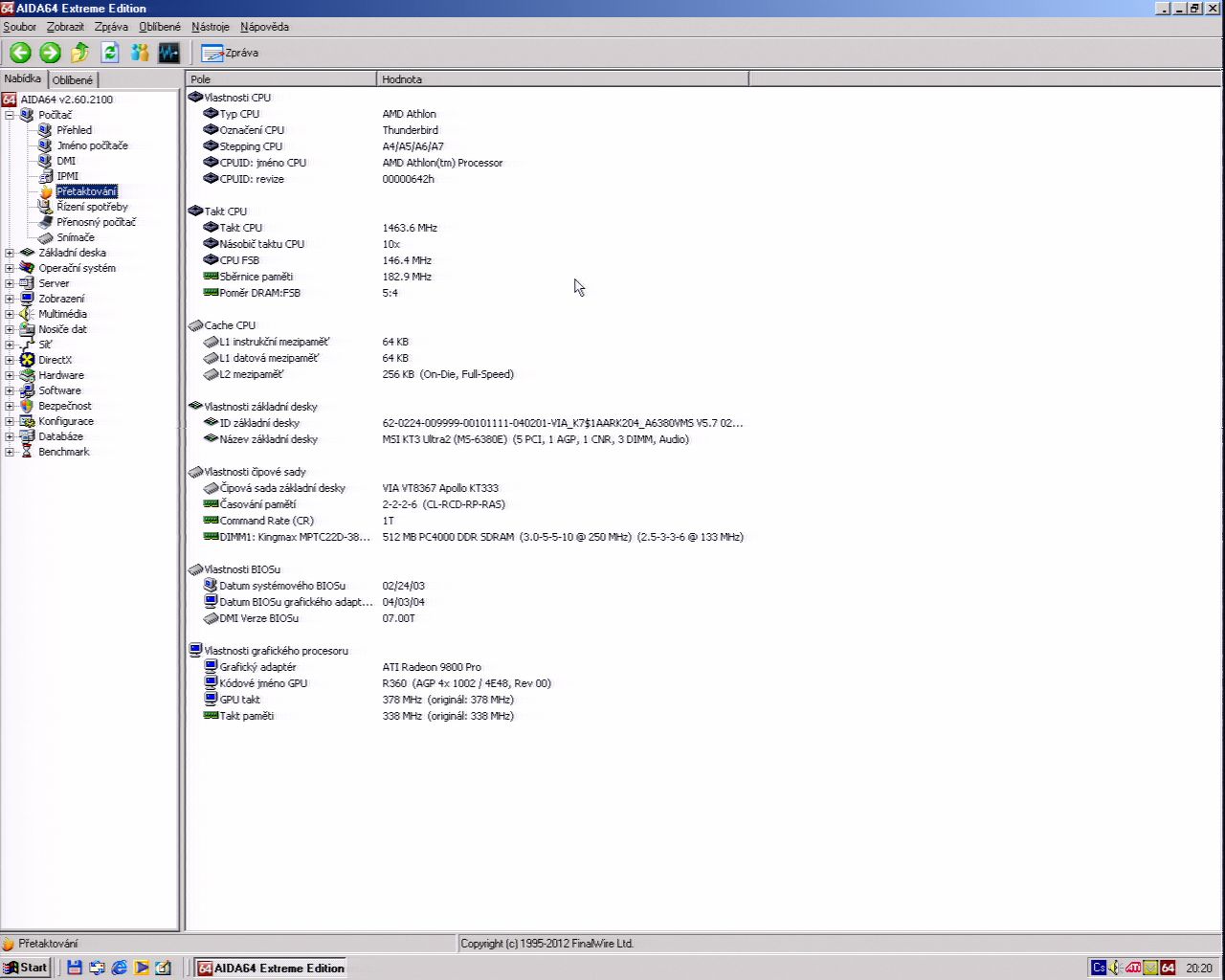Open the Soubor menu
The width and height of the screenshot is (1225, 980).
point(19,27)
